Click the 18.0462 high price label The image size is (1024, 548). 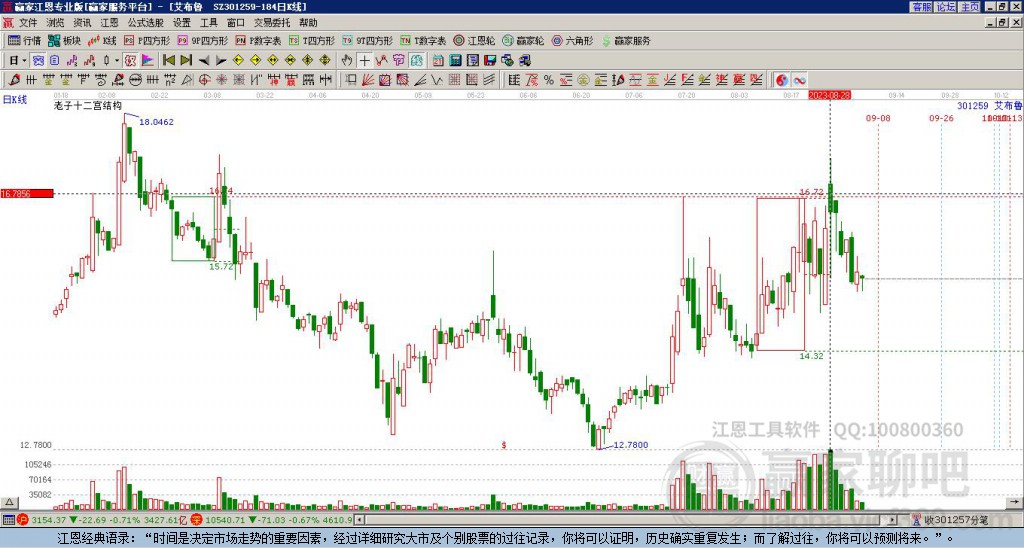[157, 121]
